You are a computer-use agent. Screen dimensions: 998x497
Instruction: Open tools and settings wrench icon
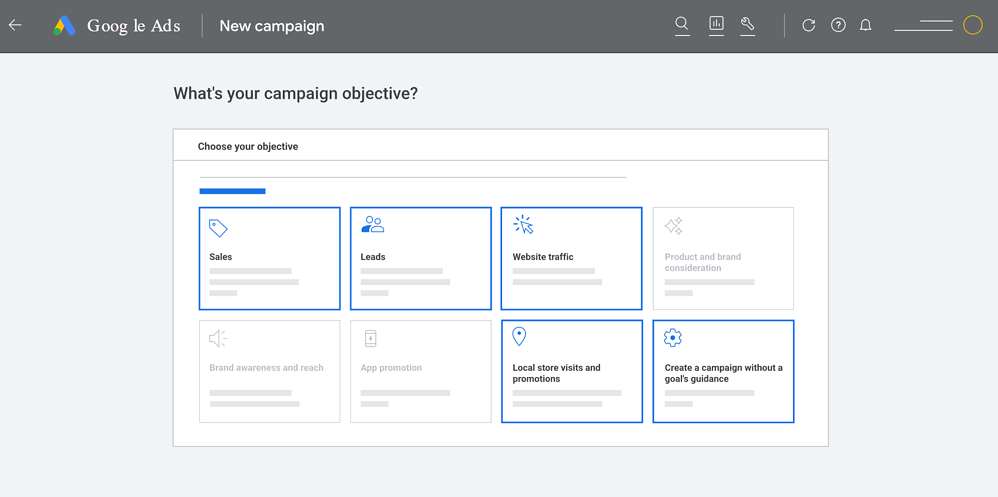747,25
